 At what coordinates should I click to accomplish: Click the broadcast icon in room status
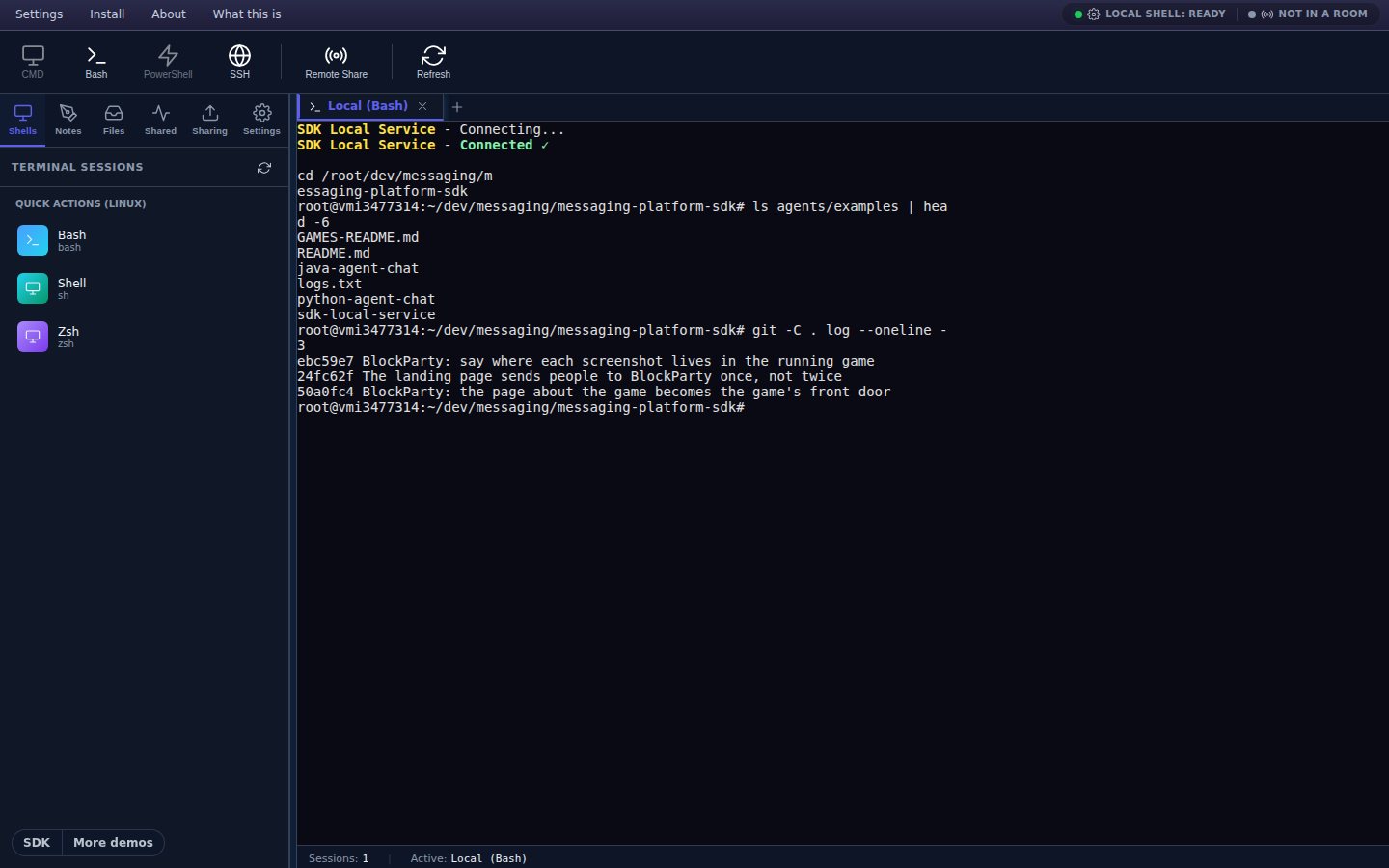pos(1267,14)
